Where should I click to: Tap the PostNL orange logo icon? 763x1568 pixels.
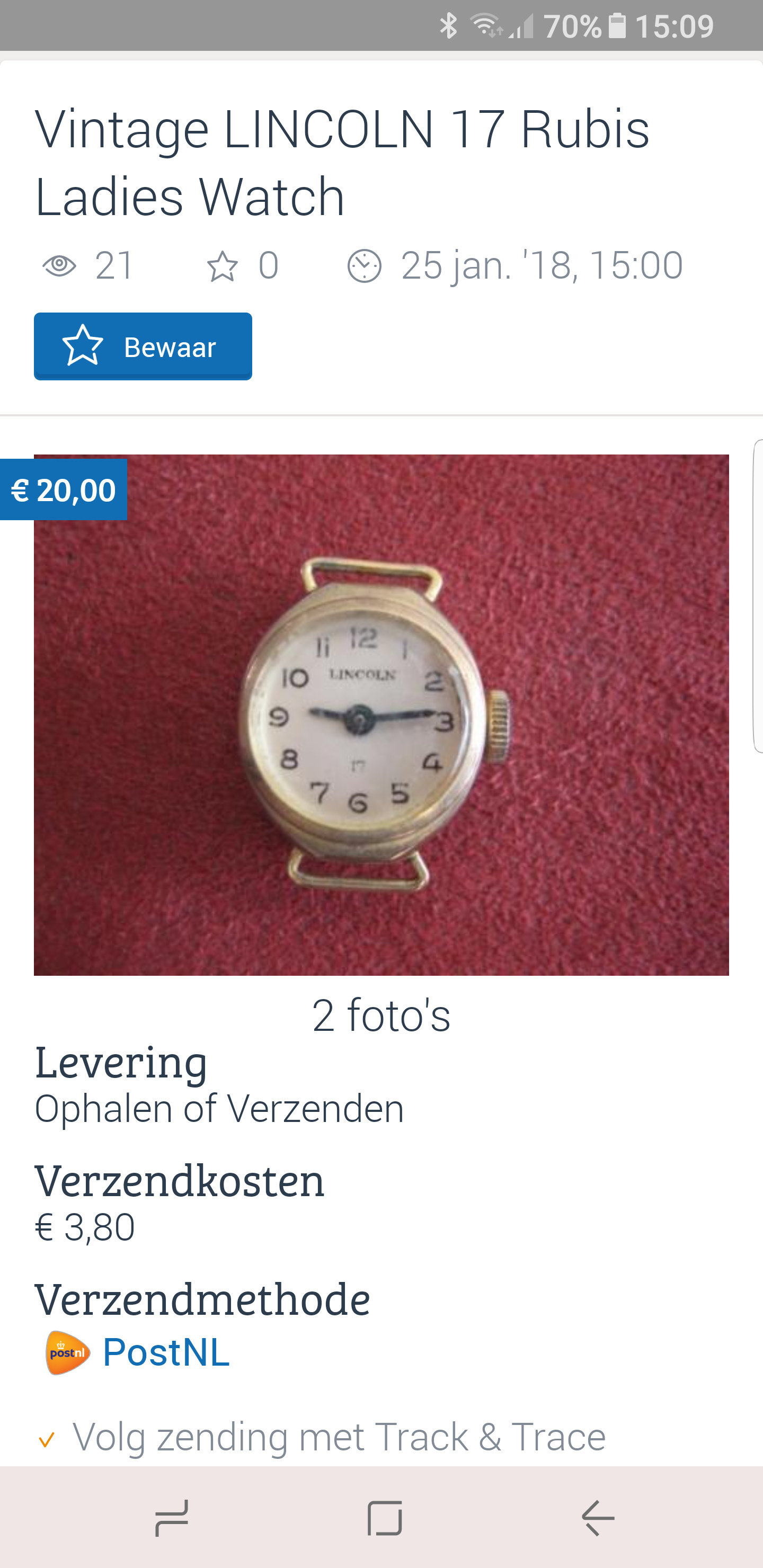(x=68, y=1352)
